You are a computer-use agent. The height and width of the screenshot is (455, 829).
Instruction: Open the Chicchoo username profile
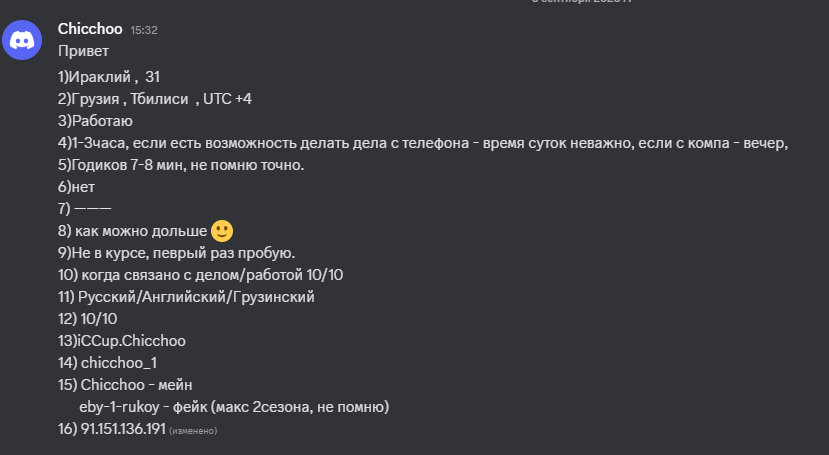pyautogui.click(x=90, y=29)
